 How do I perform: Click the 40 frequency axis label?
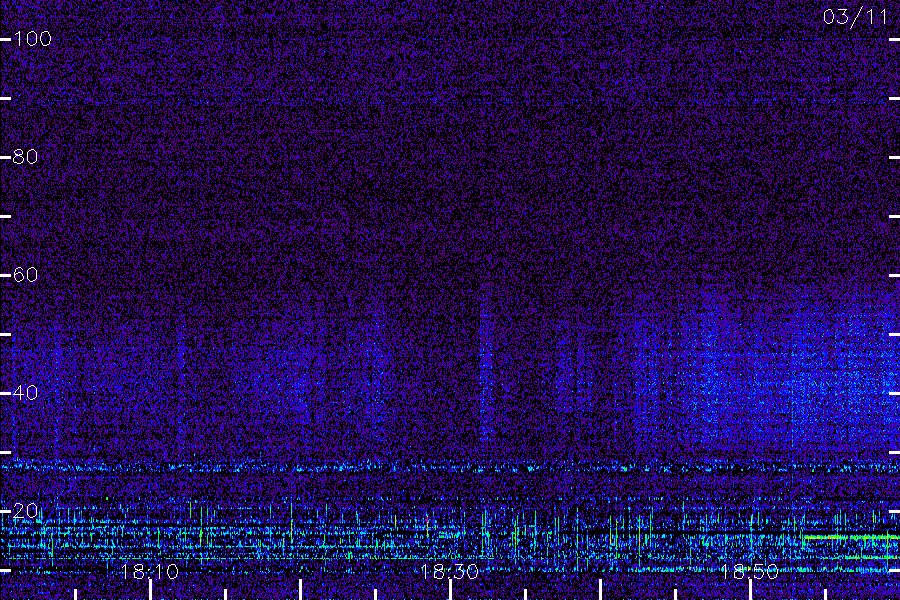pyautogui.click(x=25, y=393)
